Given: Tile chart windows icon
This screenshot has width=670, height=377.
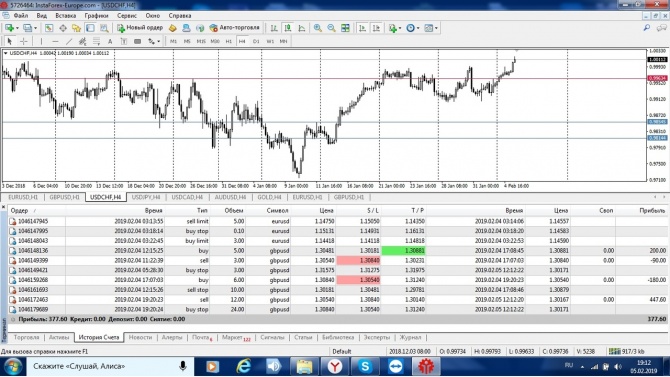Looking at the screenshot, I should (345, 28).
